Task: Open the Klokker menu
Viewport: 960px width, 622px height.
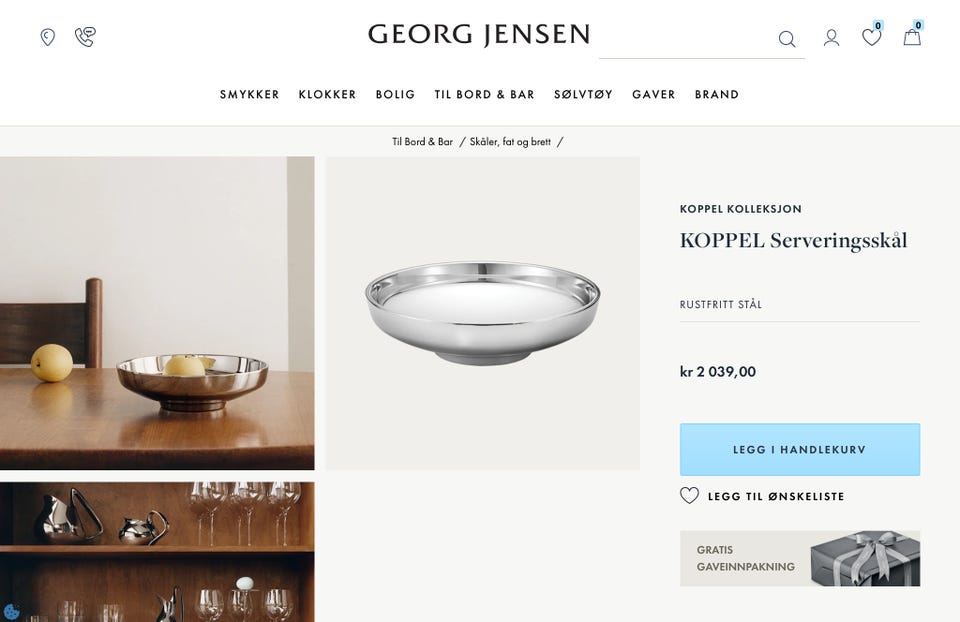Action: point(328,94)
